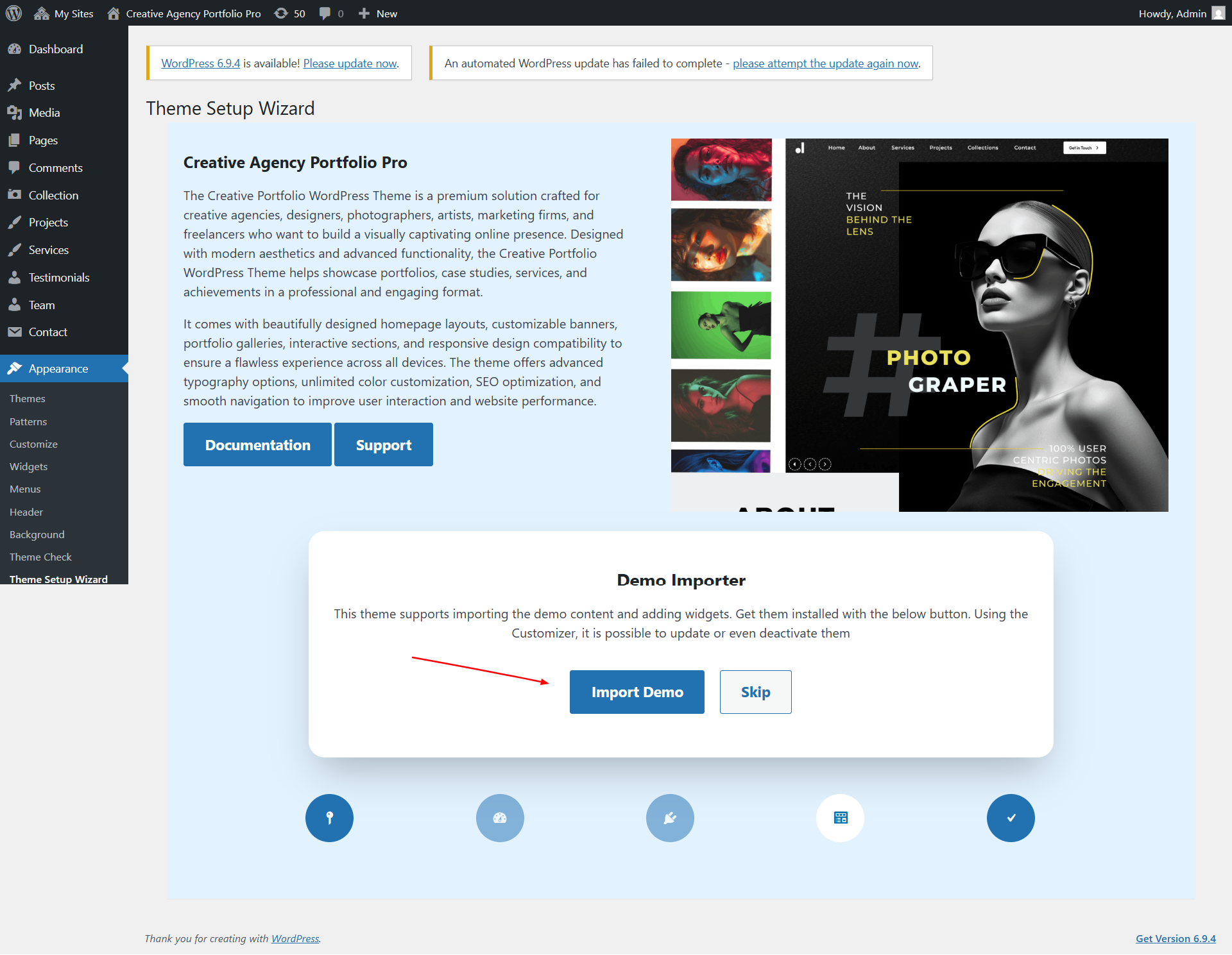
Task: Select the dashboard gauge step icon
Action: [500, 818]
